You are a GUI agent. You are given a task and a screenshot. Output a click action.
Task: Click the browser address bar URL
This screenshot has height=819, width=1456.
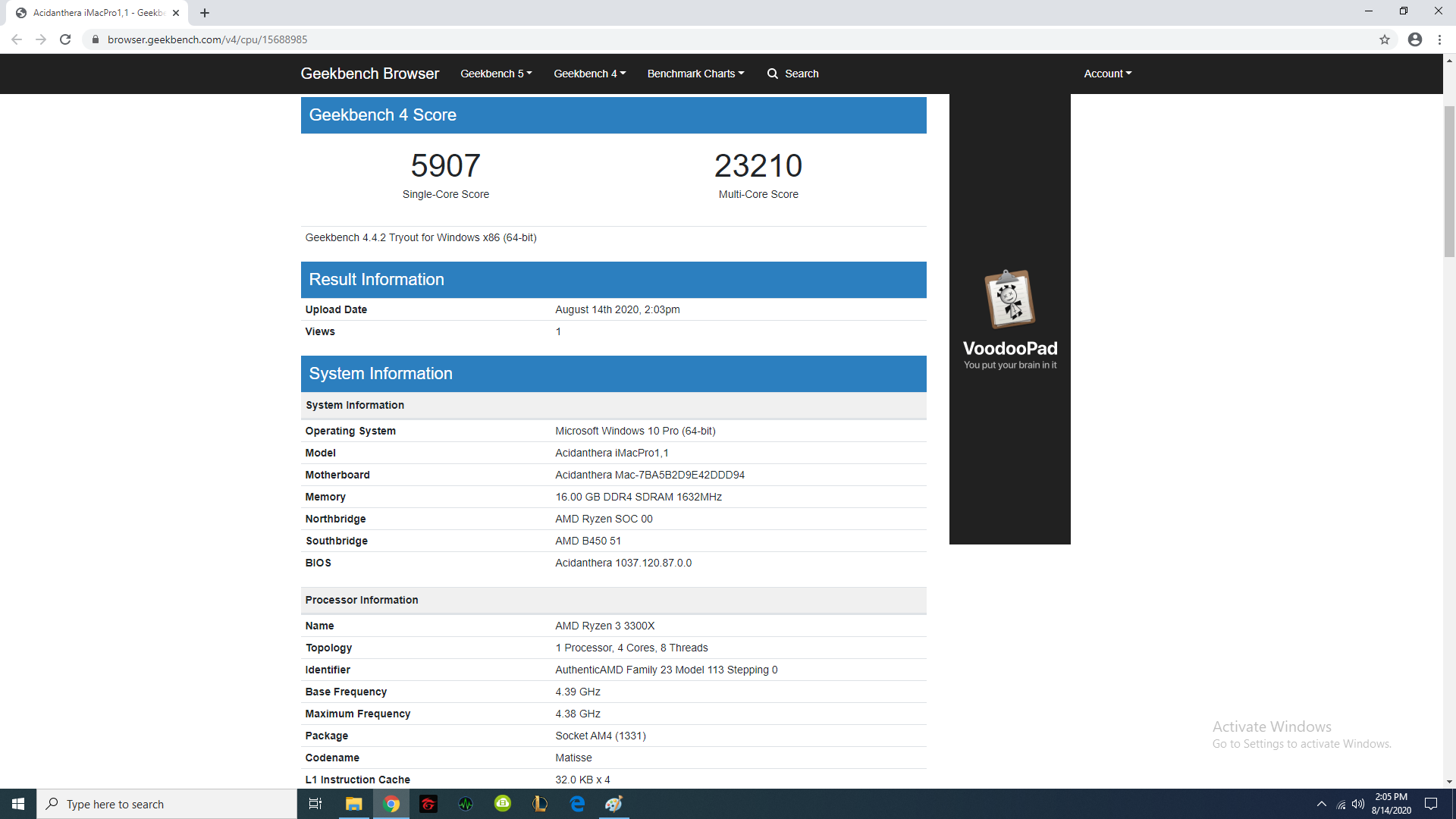point(207,39)
